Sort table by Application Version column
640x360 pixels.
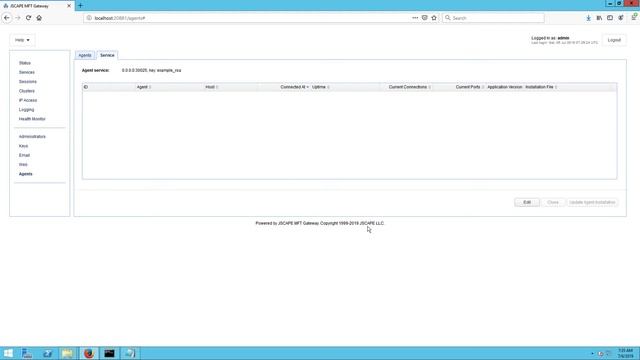click(504, 87)
